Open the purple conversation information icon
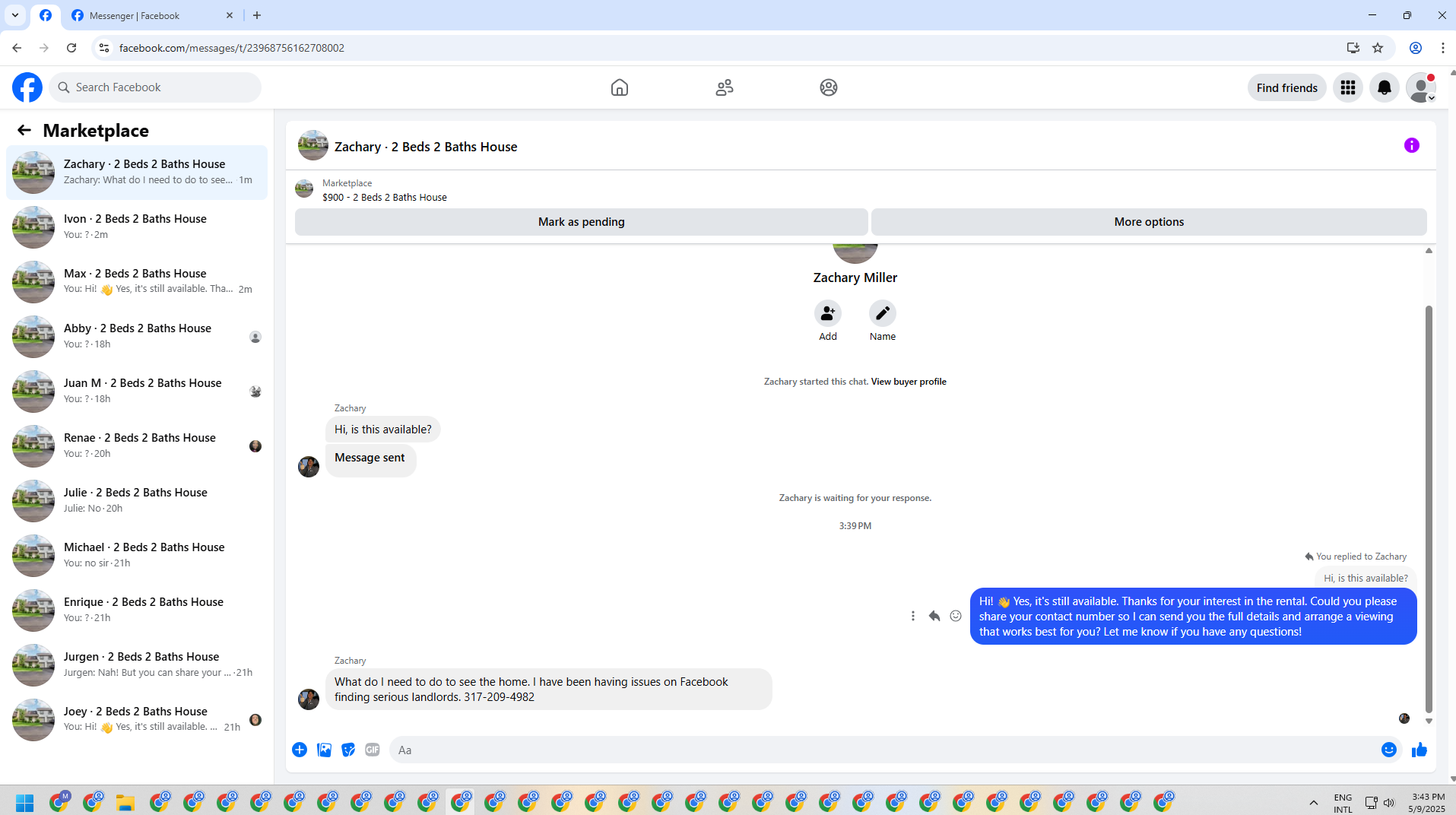Viewport: 1456px width, 815px height. 1412,145
